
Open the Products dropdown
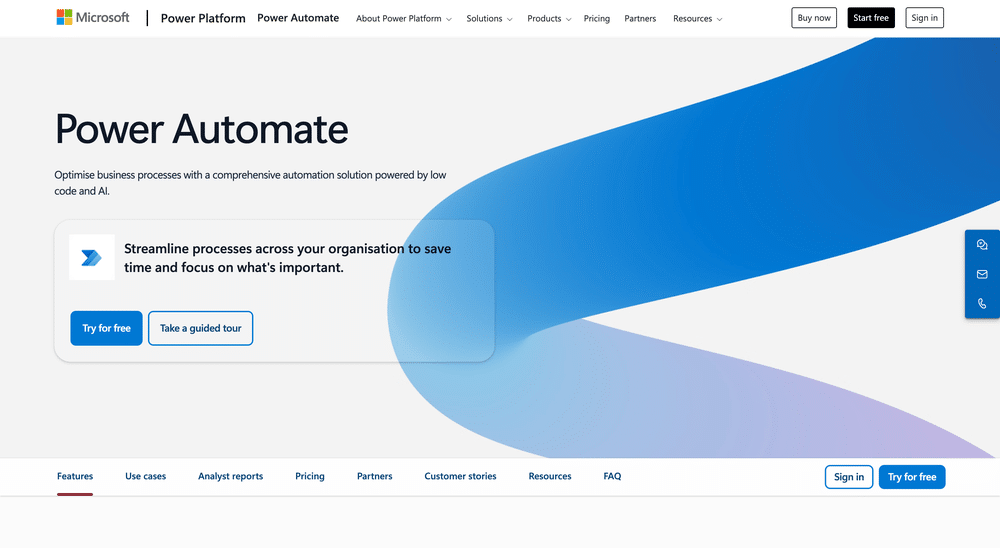(549, 19)
